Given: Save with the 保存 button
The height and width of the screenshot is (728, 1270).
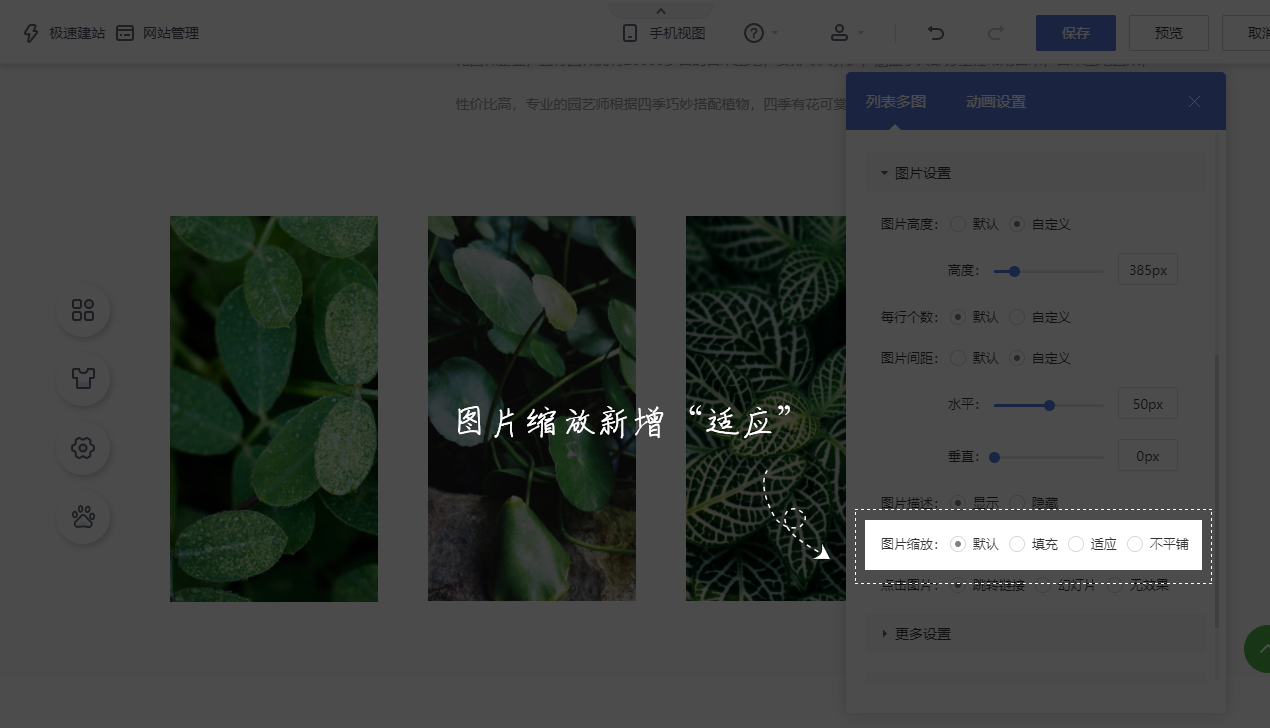Looking at the screenshot, I should coord(1076,33).
